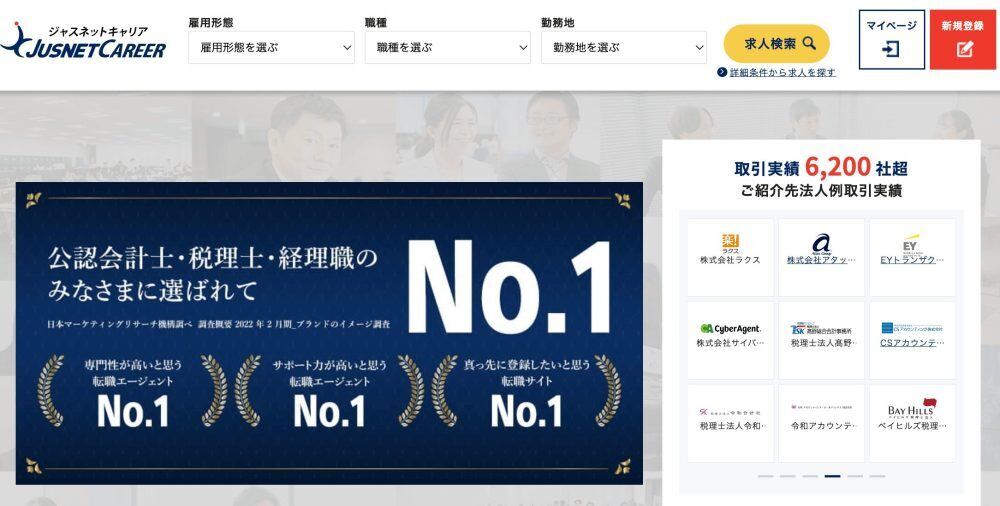Click the CyberAgent logo tile
This screenshot has width=1000, height=506.
tap(730, 340)
